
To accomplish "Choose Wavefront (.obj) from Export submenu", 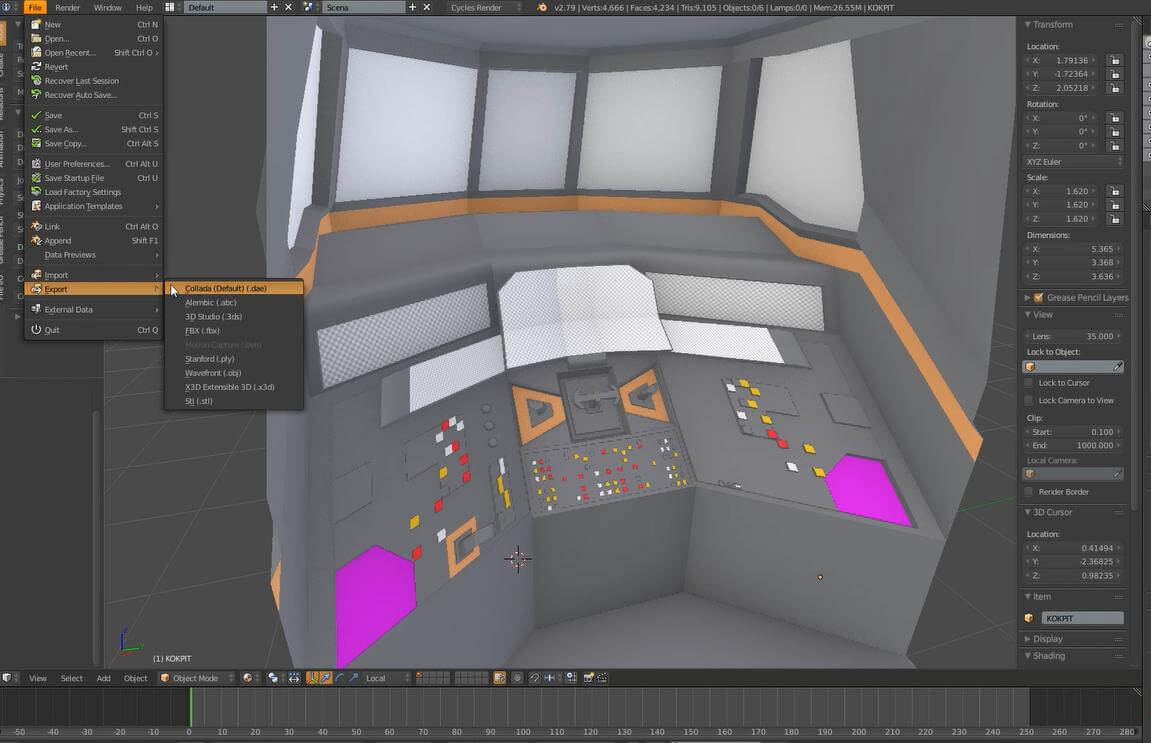I will (213, 373).
